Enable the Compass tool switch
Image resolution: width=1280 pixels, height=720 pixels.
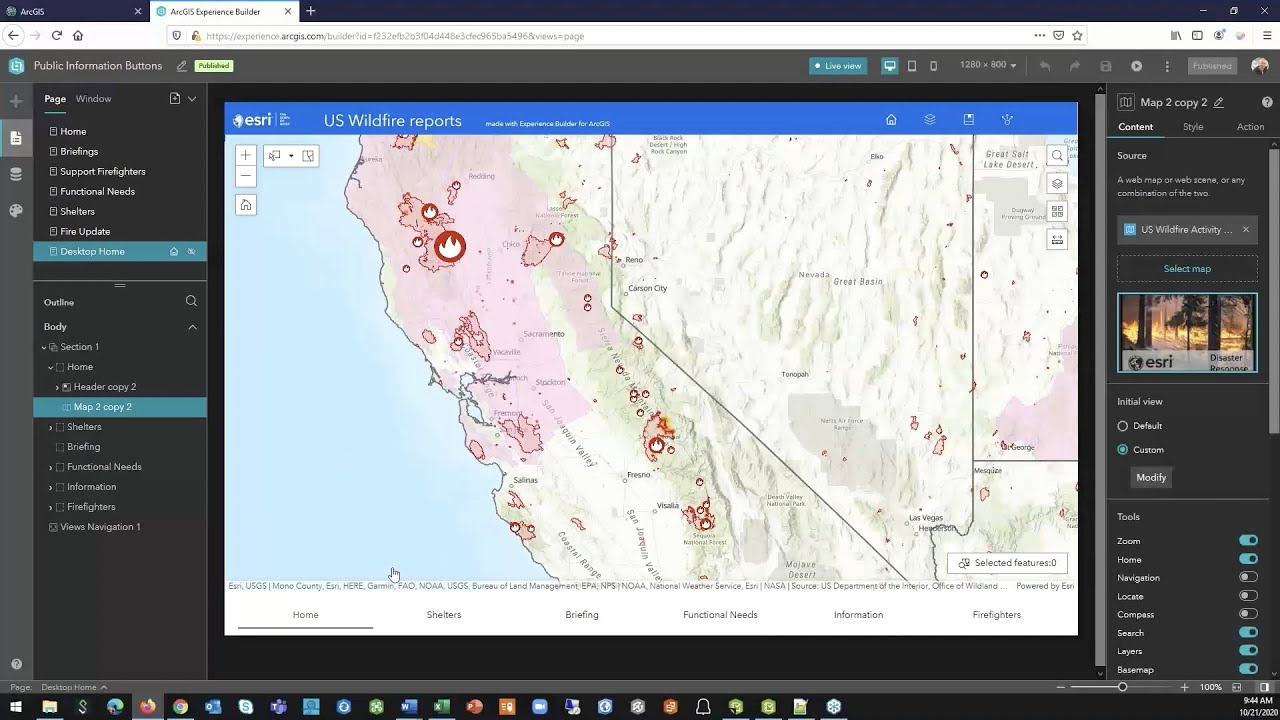(1248, 614)
